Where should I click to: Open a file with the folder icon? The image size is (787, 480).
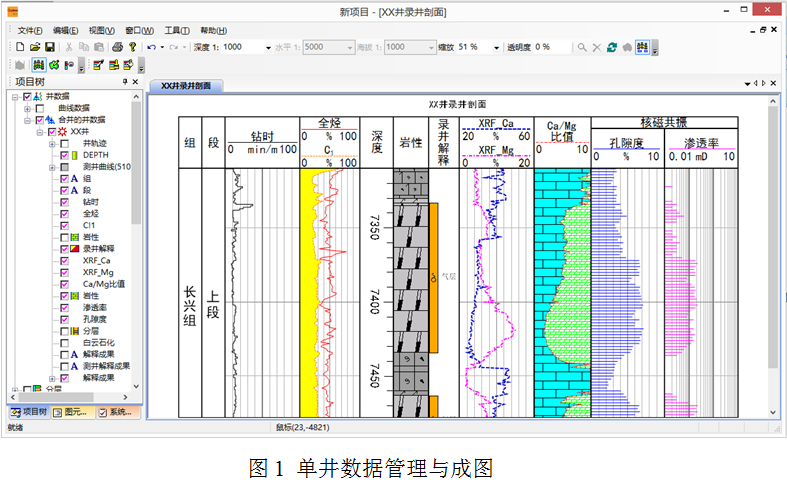[x=35, y=47]
